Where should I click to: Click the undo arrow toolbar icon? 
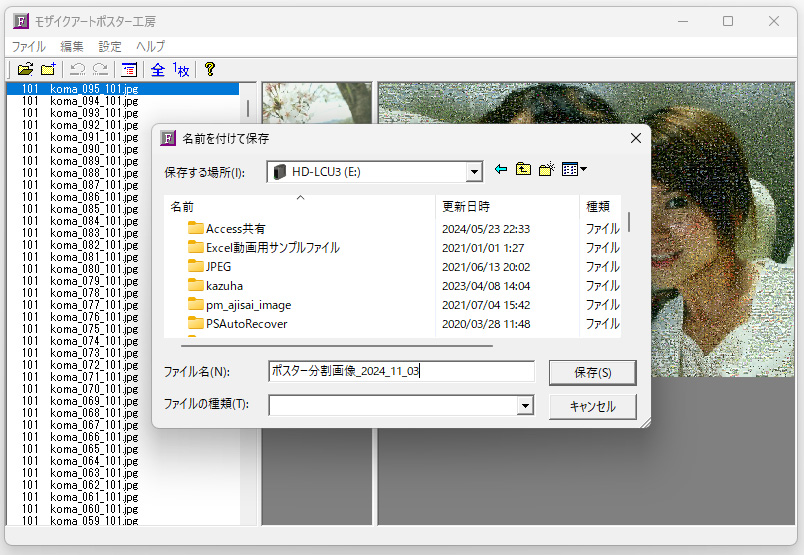click(x=77, y=69)
